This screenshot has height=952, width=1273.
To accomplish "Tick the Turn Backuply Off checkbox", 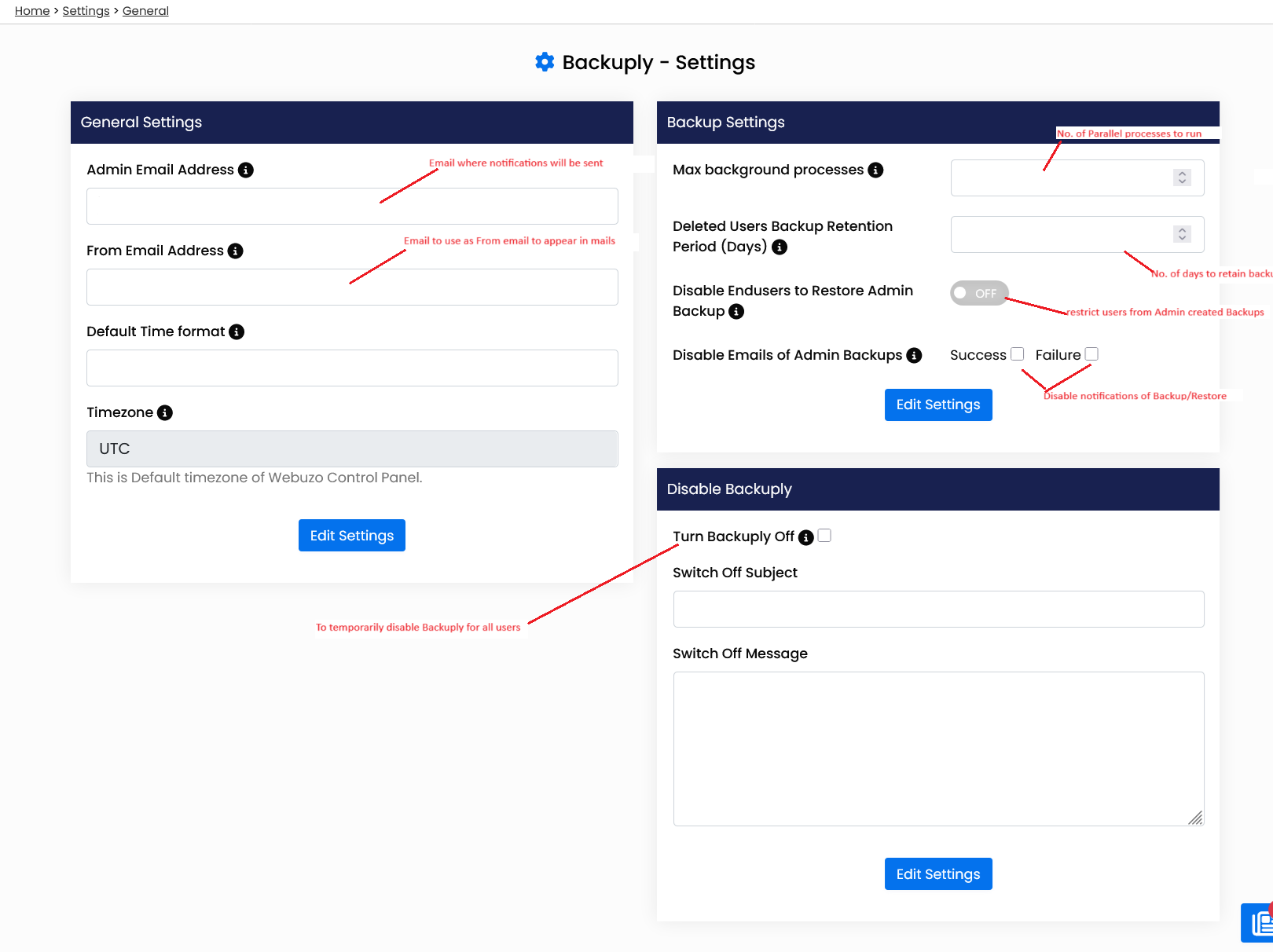I will point(824,536).
